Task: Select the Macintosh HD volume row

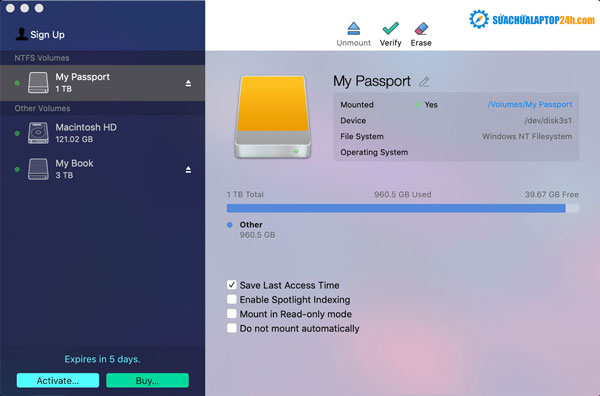Action: (102, 133)
